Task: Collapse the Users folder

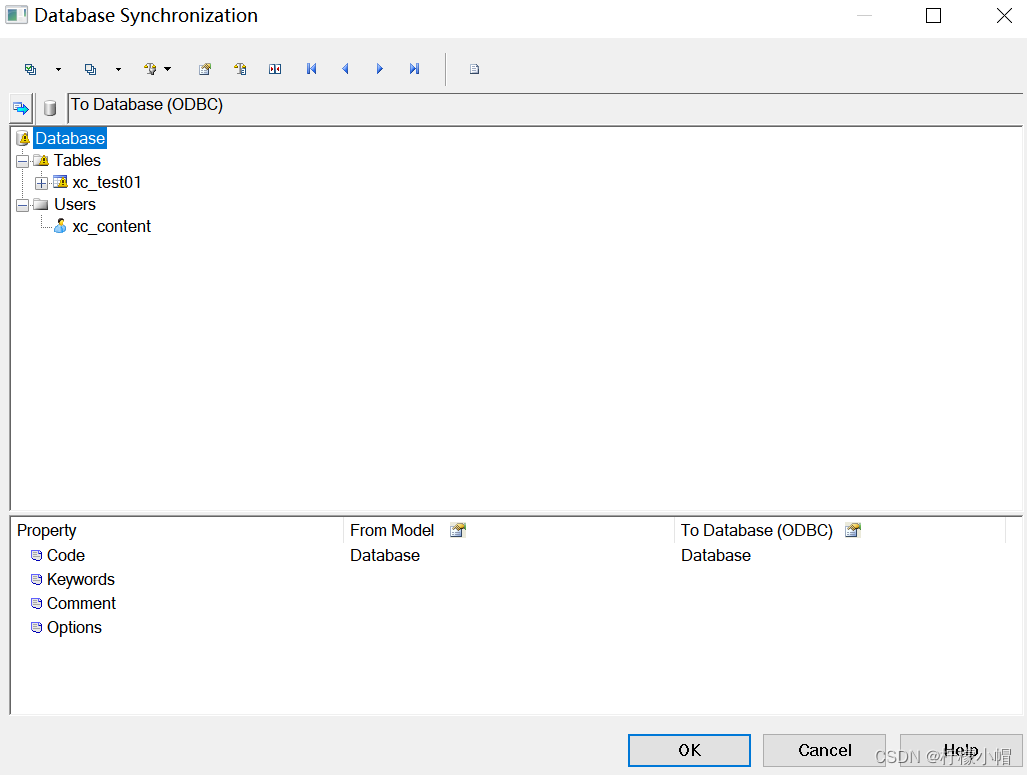Action: click(x=23, y=205)
